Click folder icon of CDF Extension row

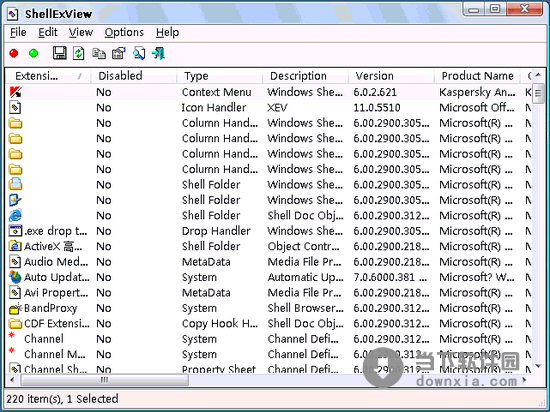pyautogui.click(x=15, y=324)
